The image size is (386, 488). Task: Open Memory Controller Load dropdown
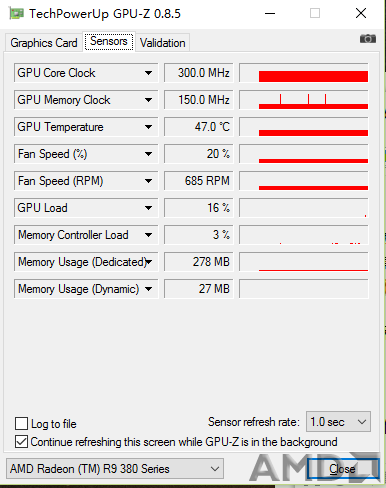point(86,235)
